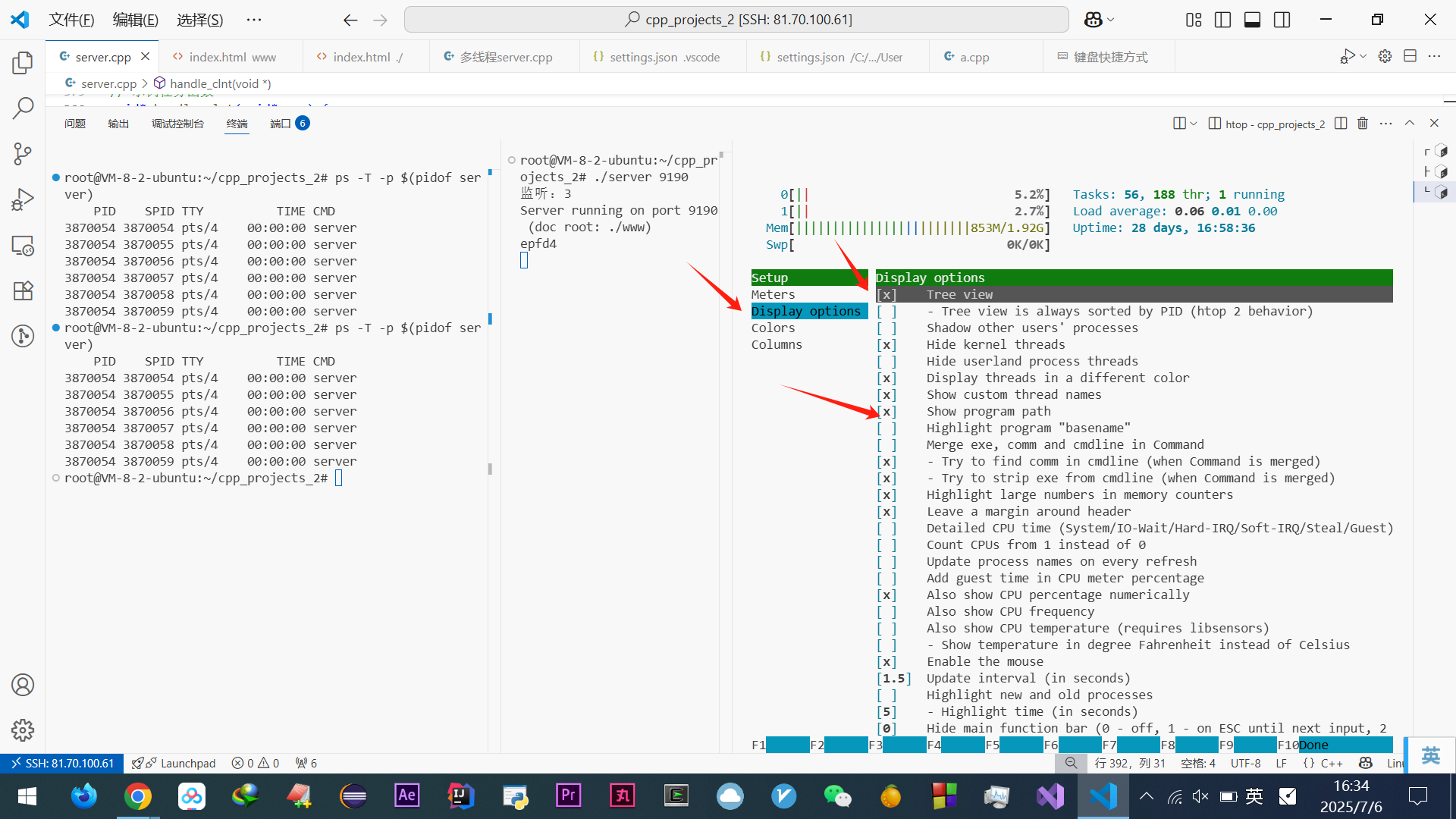
Task: Expand the split terminal dropdown arrow
Action: coord(1194,124)
